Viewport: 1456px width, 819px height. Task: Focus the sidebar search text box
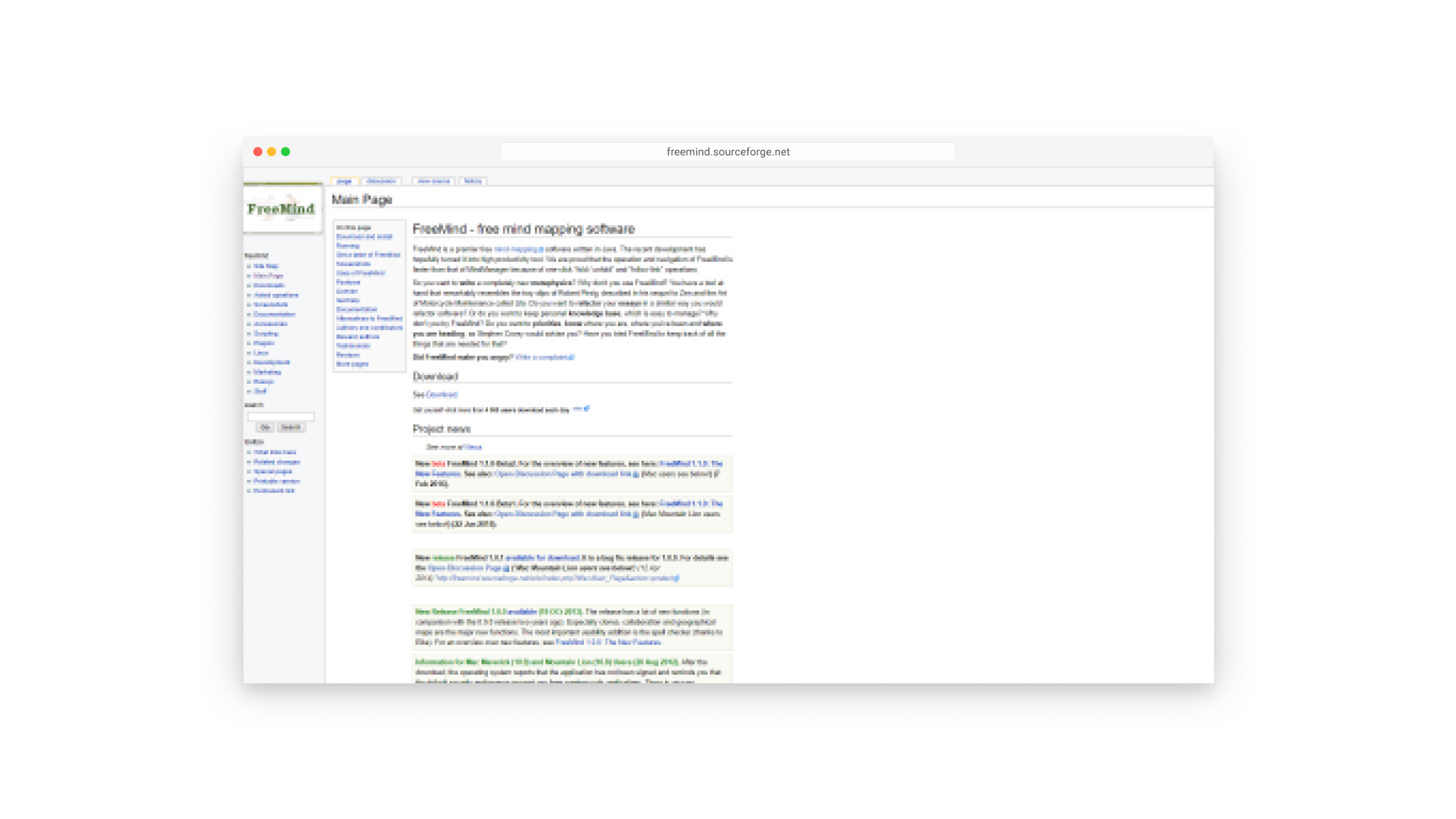coord(281,417)
